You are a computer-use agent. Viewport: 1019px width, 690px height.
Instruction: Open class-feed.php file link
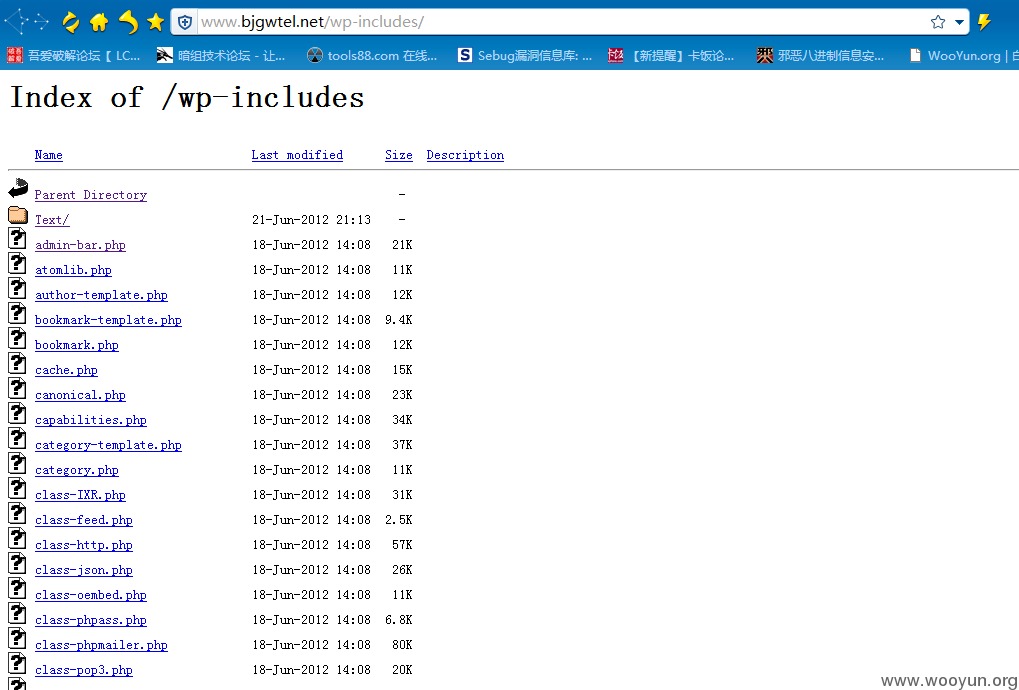point(84,520)
